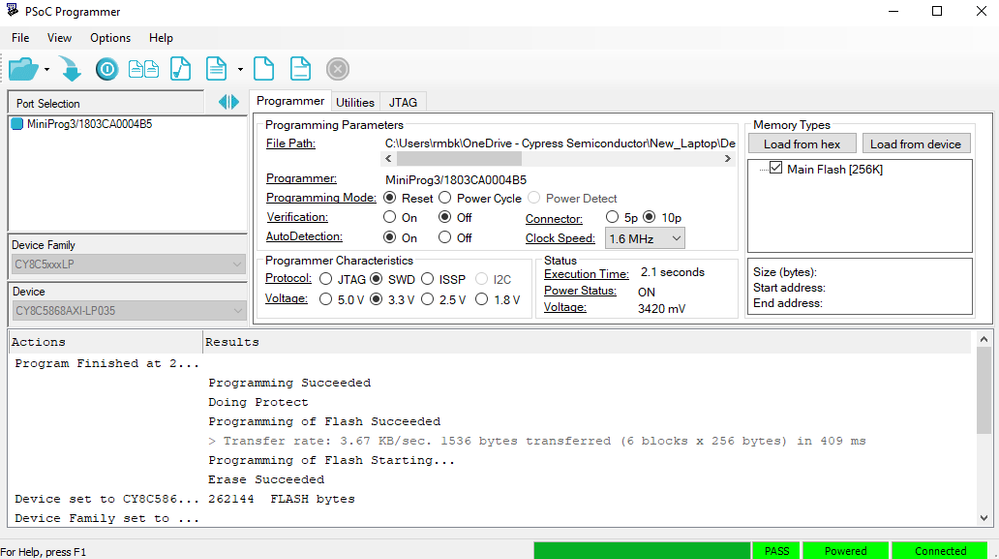This screenshot has width=999, height=559.
Task: Set AutoDetection to Off
Action: pos(445,237)
